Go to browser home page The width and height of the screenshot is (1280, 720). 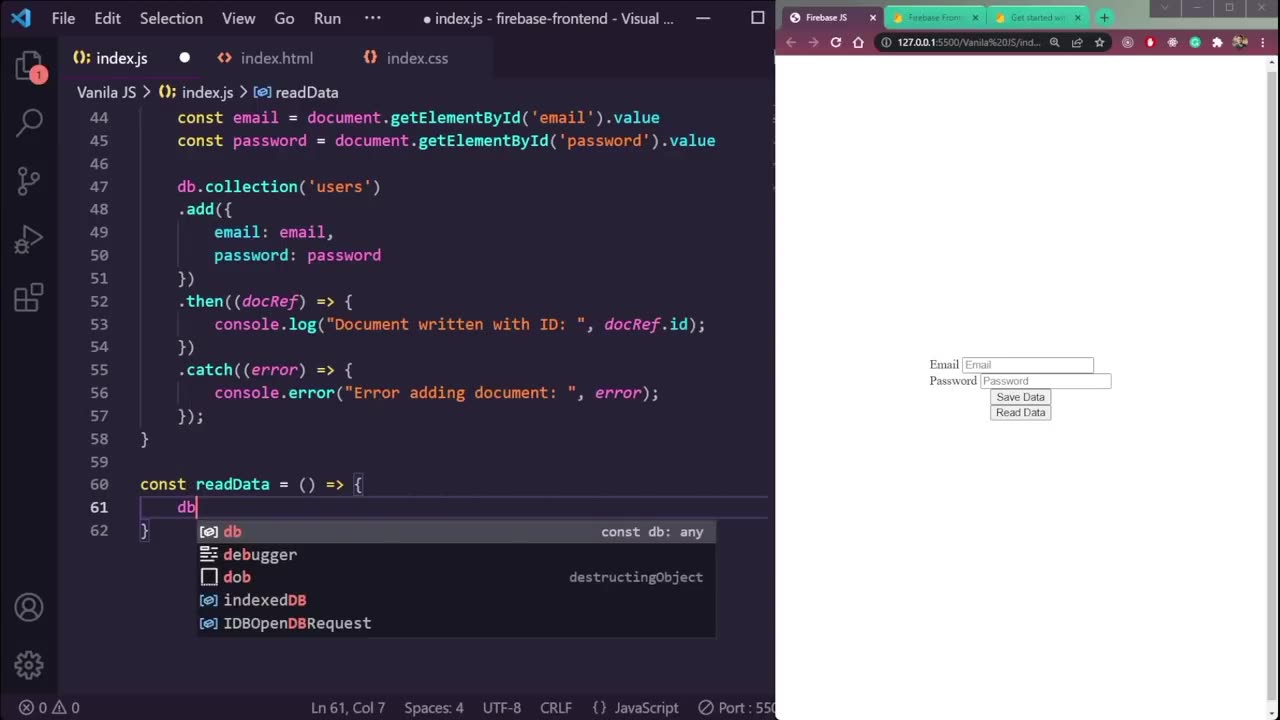858,42
